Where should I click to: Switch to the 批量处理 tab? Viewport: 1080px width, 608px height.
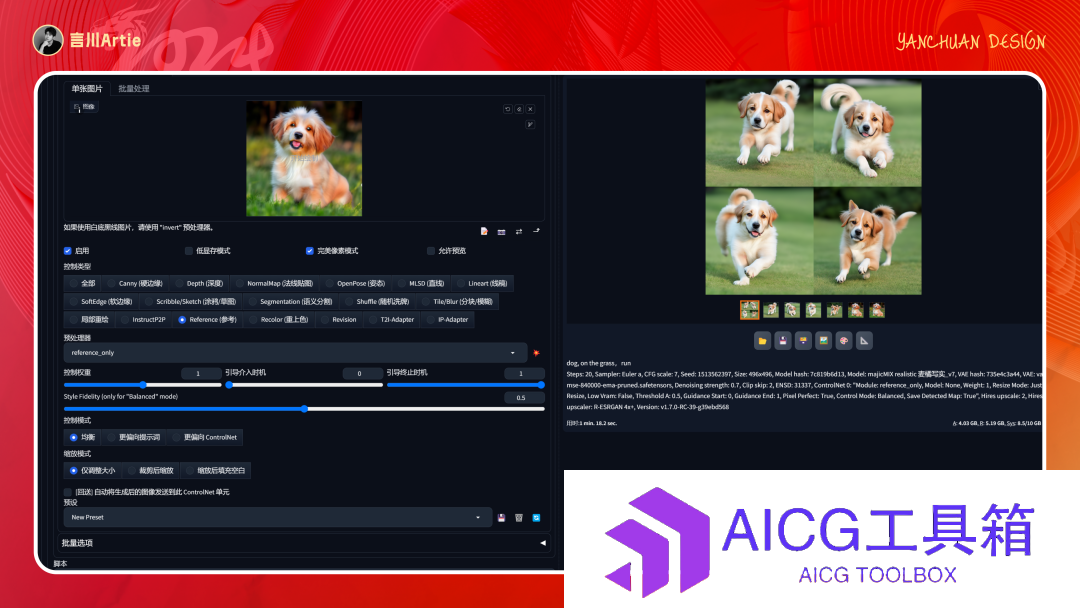click(134, 89)
